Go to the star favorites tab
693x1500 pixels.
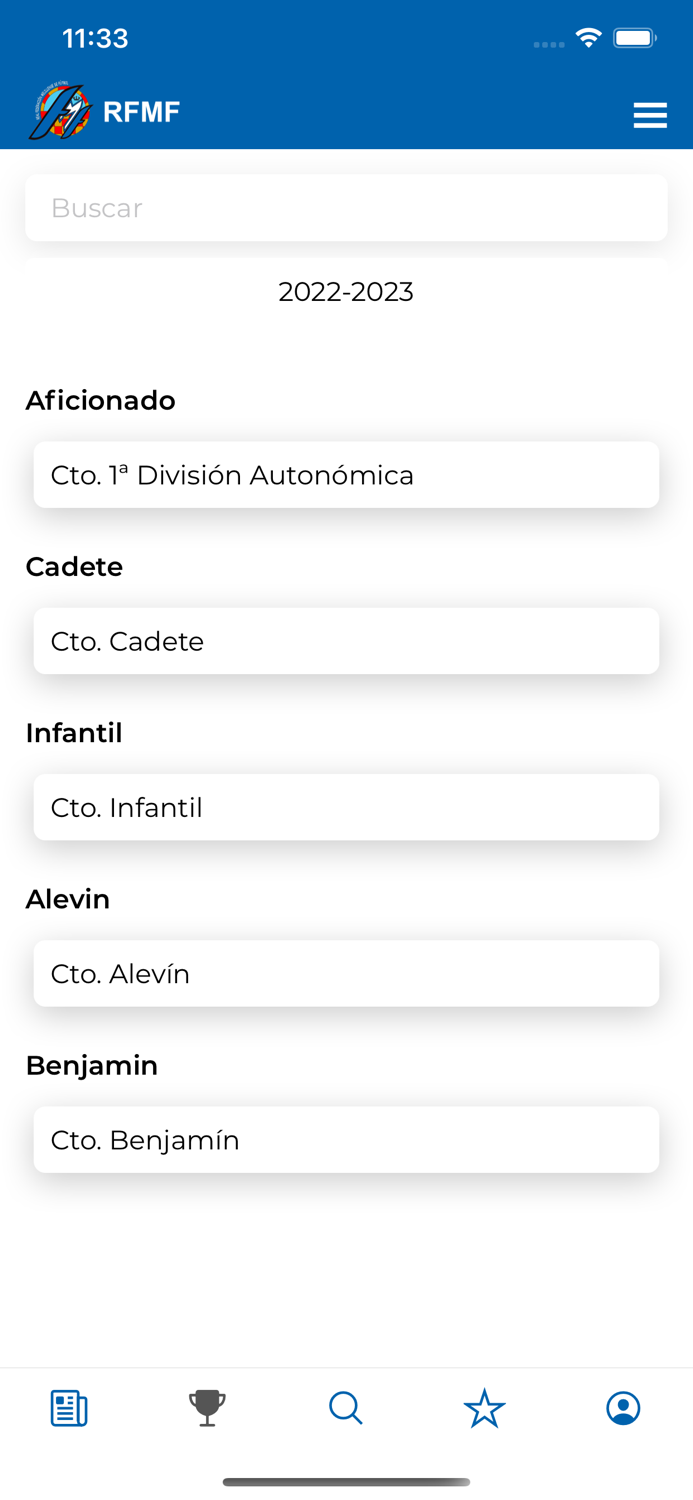coord(485,1408)
